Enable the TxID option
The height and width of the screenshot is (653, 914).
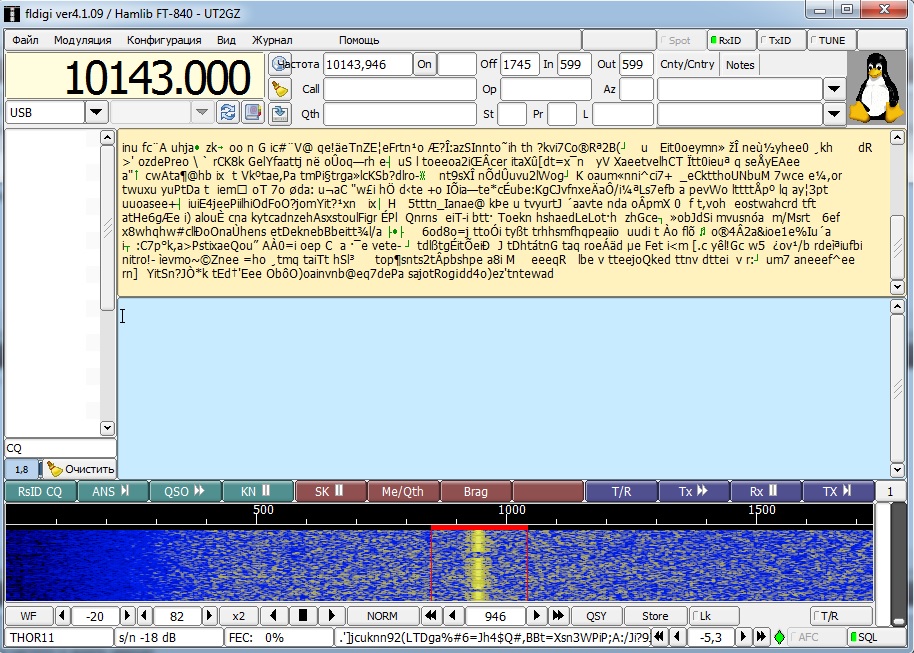coord(780,41)
